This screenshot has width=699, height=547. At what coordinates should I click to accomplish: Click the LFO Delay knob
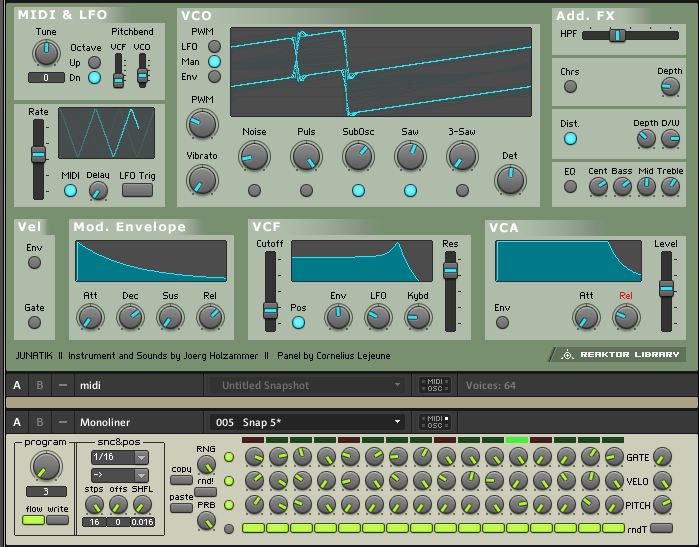(x=98, y=191)
